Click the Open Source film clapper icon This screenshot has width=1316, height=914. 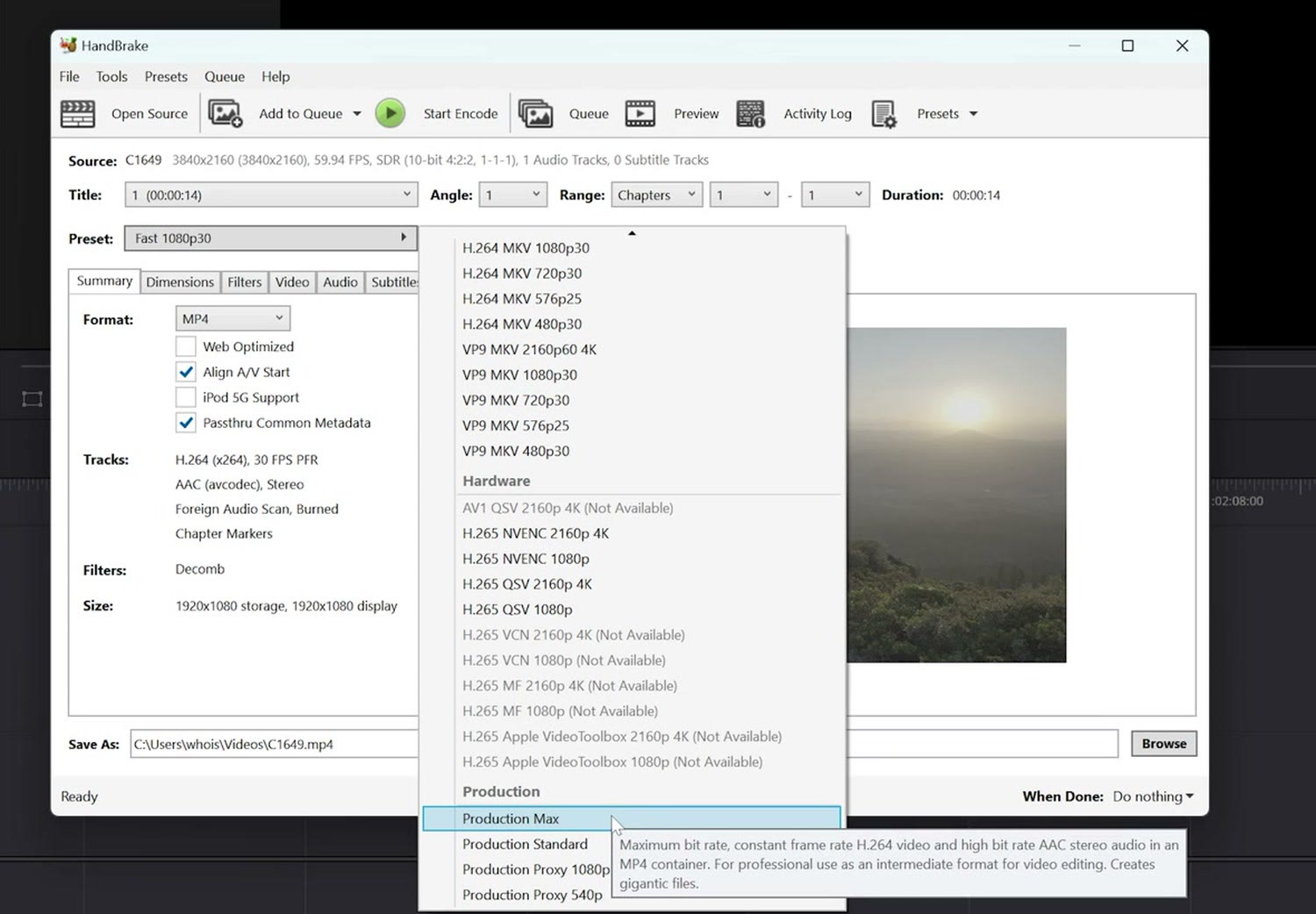click(77, 114)
